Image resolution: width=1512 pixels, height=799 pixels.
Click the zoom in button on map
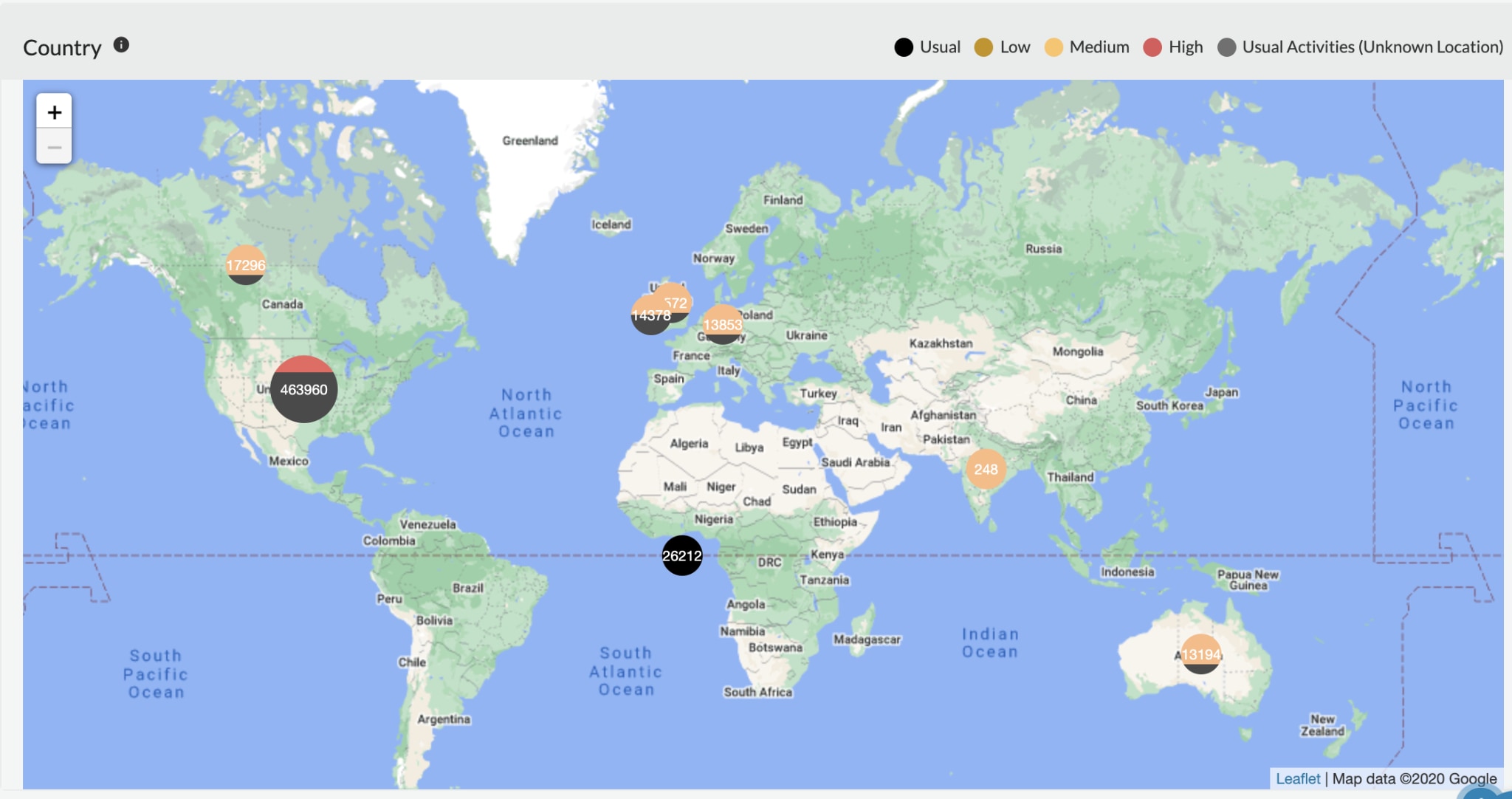tap(53, 110)
